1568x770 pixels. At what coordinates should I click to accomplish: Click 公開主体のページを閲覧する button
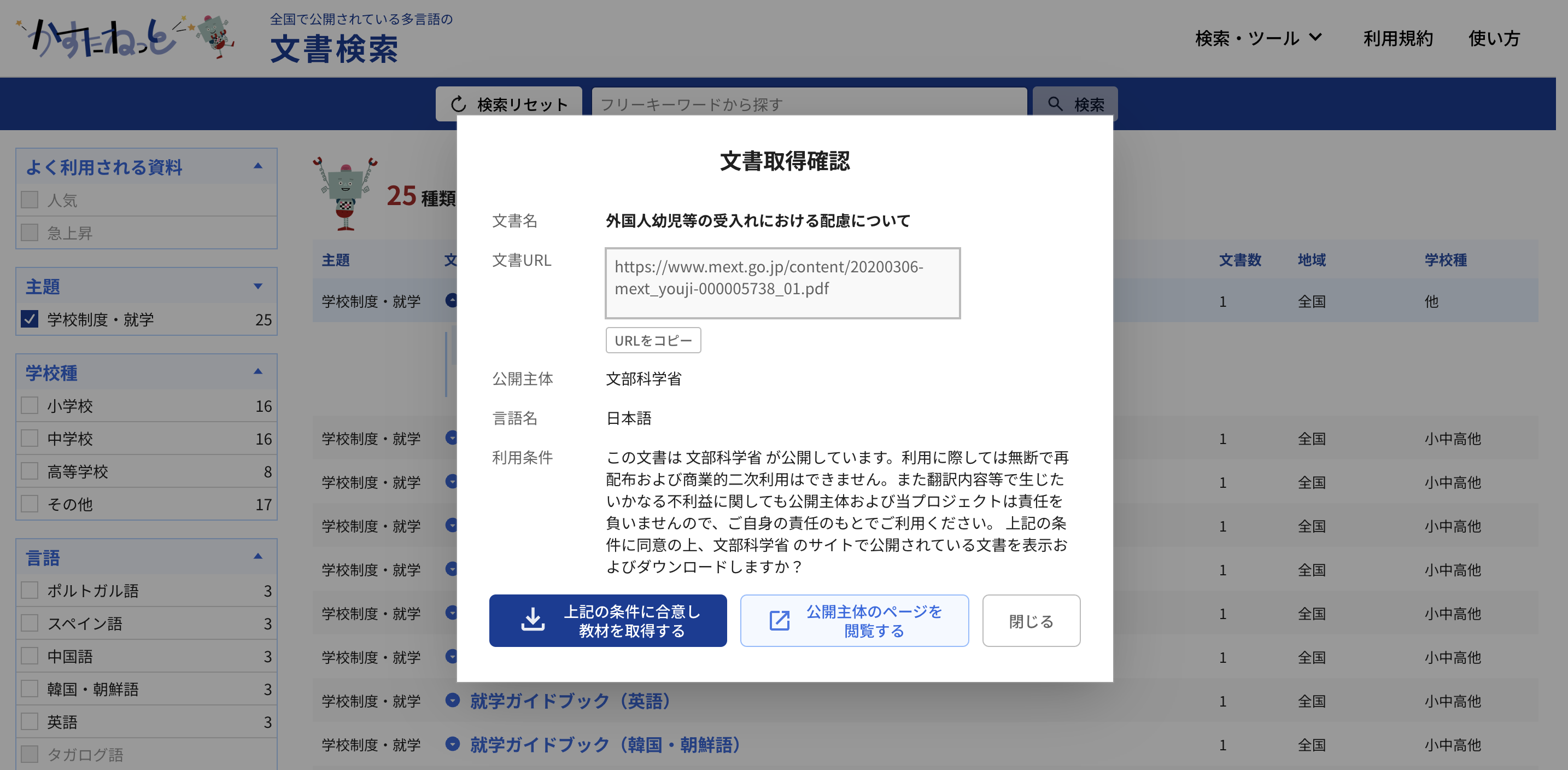click(x=854, y=620)
